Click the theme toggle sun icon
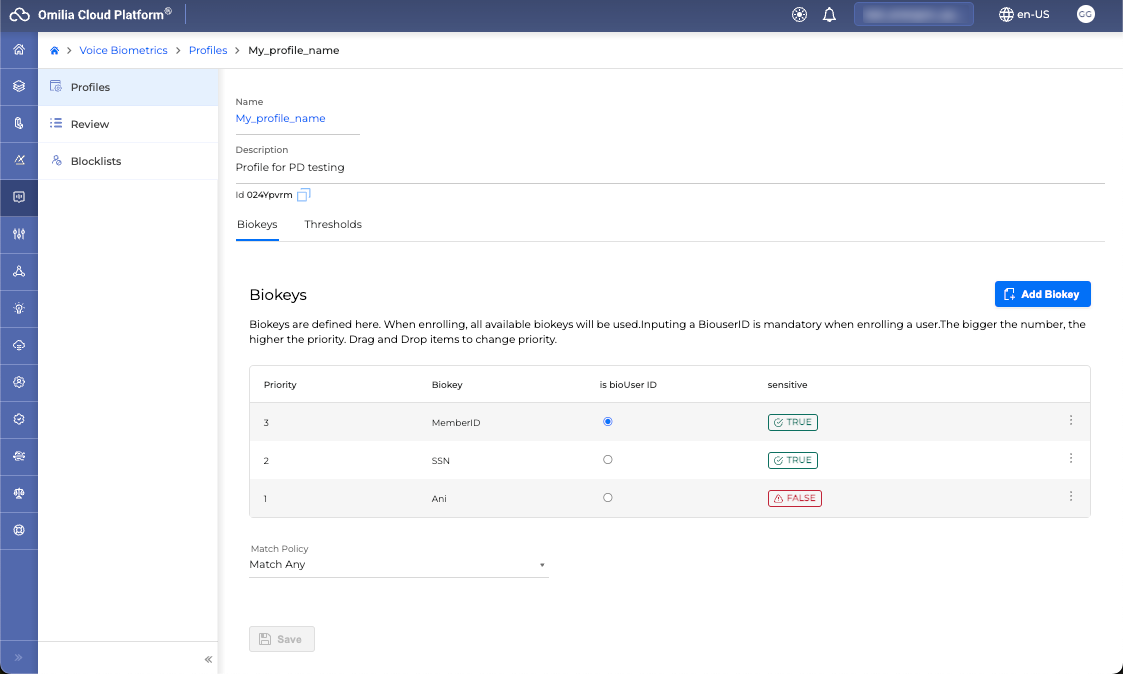1123x674 pixels. coord(799,15)
